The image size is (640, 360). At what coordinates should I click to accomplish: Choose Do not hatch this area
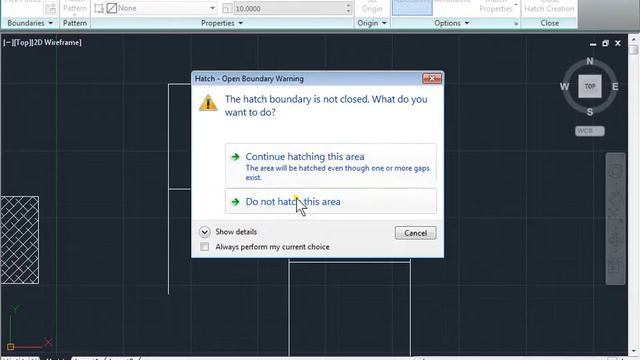click(331, 201)
